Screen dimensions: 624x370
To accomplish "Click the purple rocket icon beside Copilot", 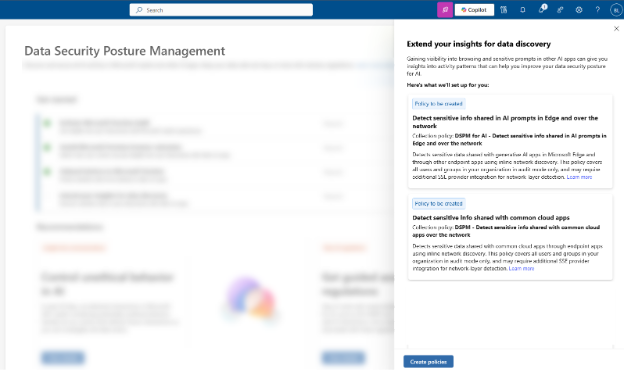I will point(445,10).
